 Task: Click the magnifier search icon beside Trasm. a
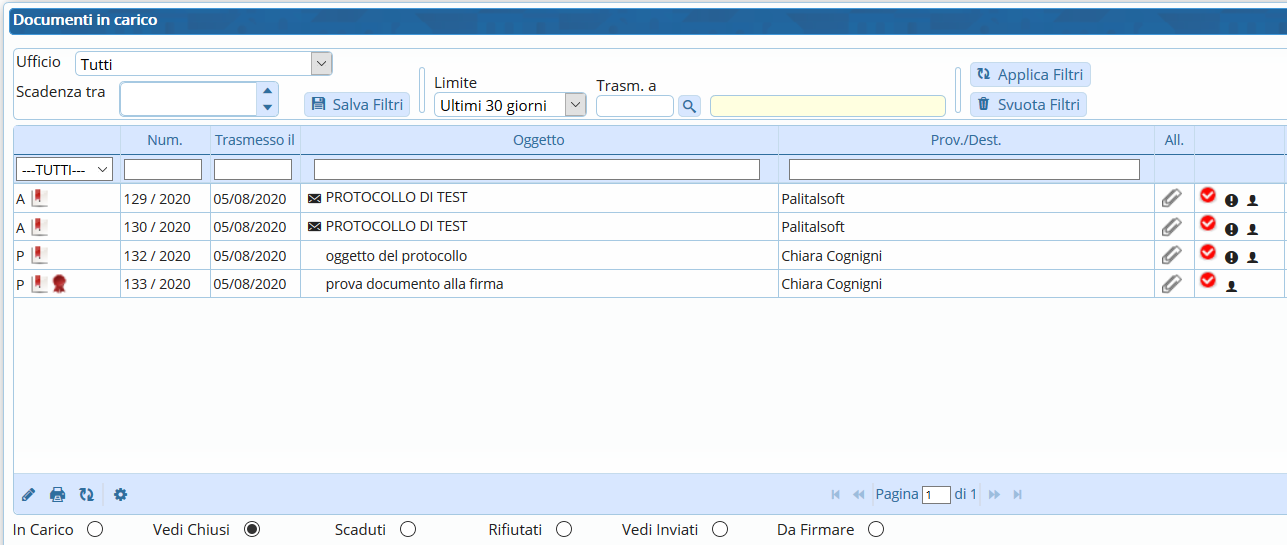(x=689, y=105)
